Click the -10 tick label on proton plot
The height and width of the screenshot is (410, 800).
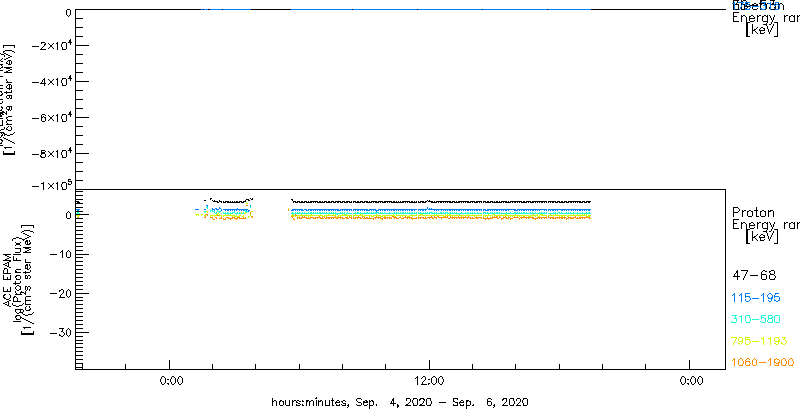point(59,254)
